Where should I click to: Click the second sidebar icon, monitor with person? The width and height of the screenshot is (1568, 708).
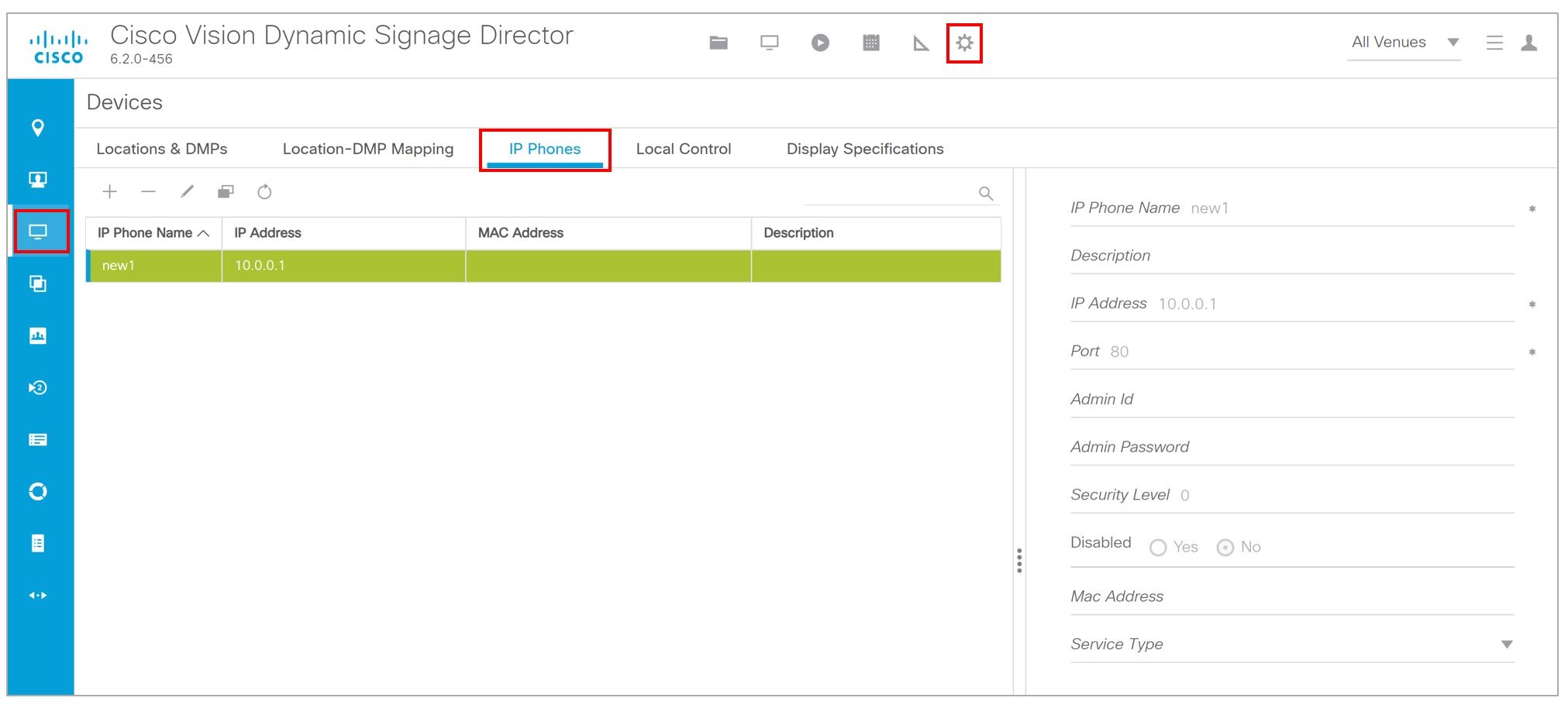pyautogui.click(x=38, y=180)
